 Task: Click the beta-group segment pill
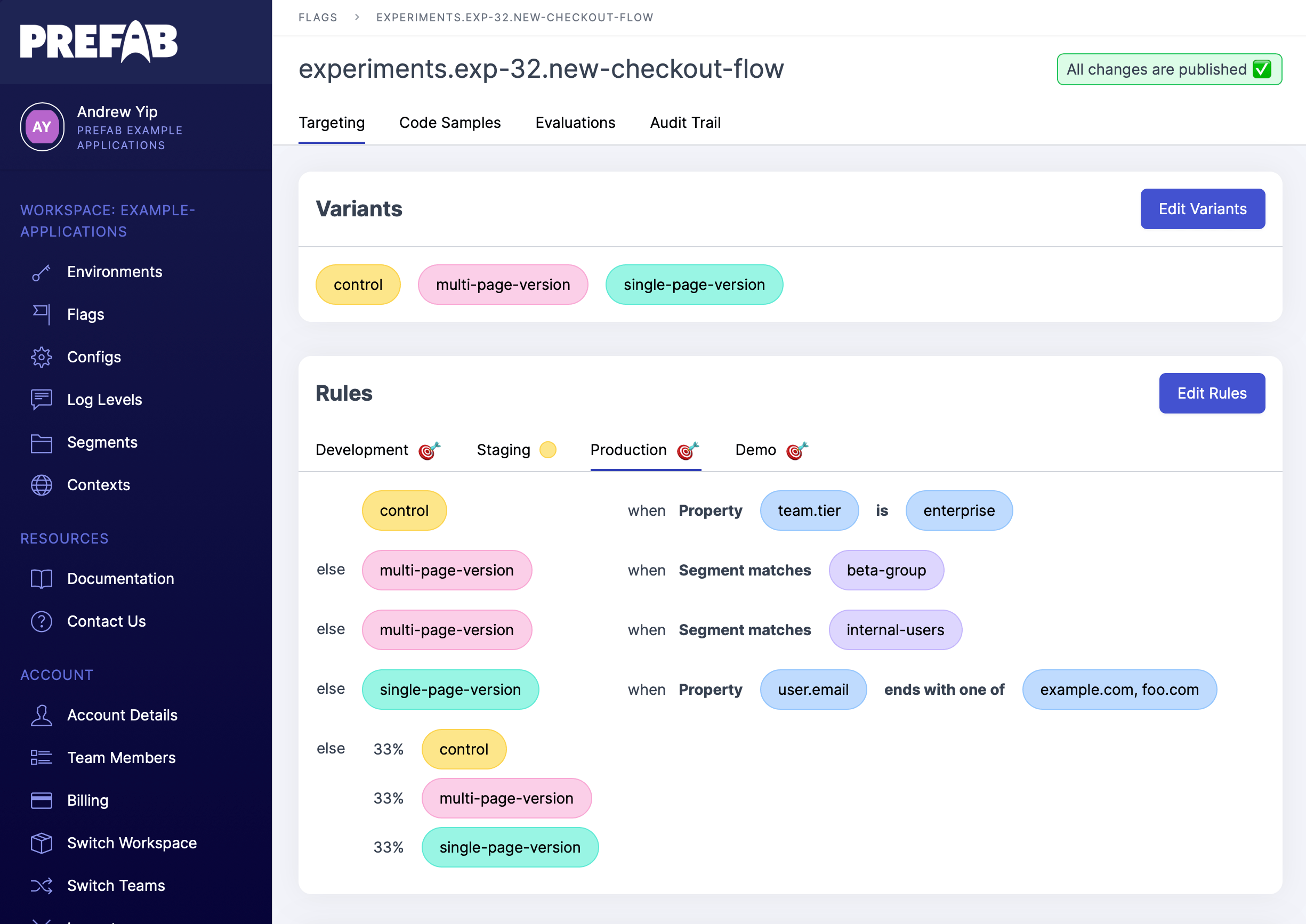885,570
